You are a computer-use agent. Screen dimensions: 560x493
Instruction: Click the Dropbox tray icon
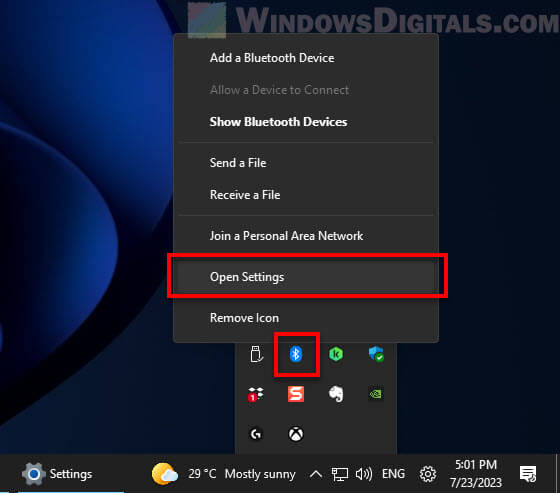pyautogui.click(x=256, y=394)
